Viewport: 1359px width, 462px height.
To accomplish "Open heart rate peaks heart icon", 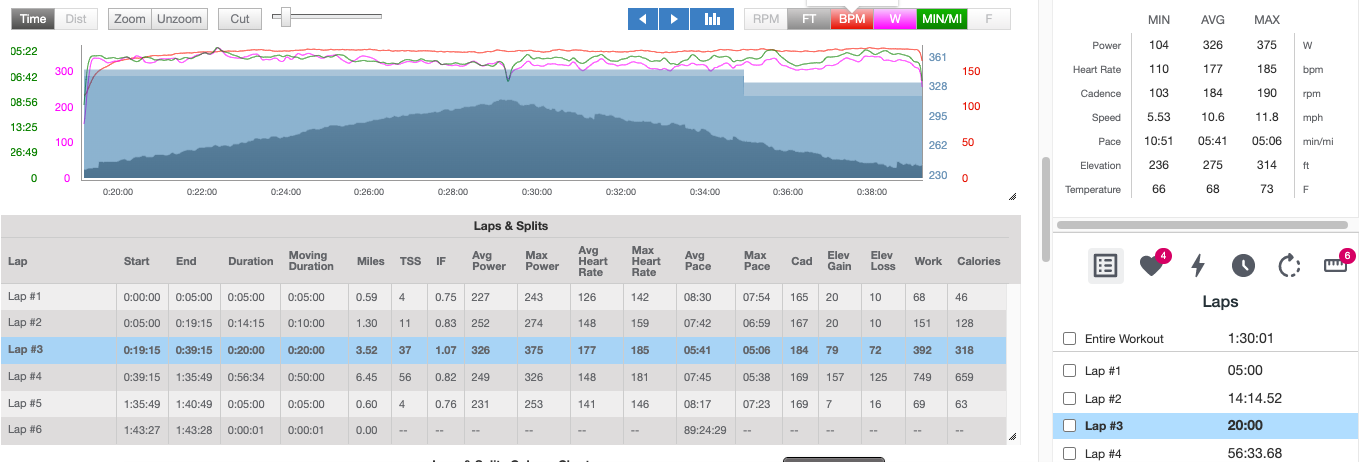I will coord(1151,266).
